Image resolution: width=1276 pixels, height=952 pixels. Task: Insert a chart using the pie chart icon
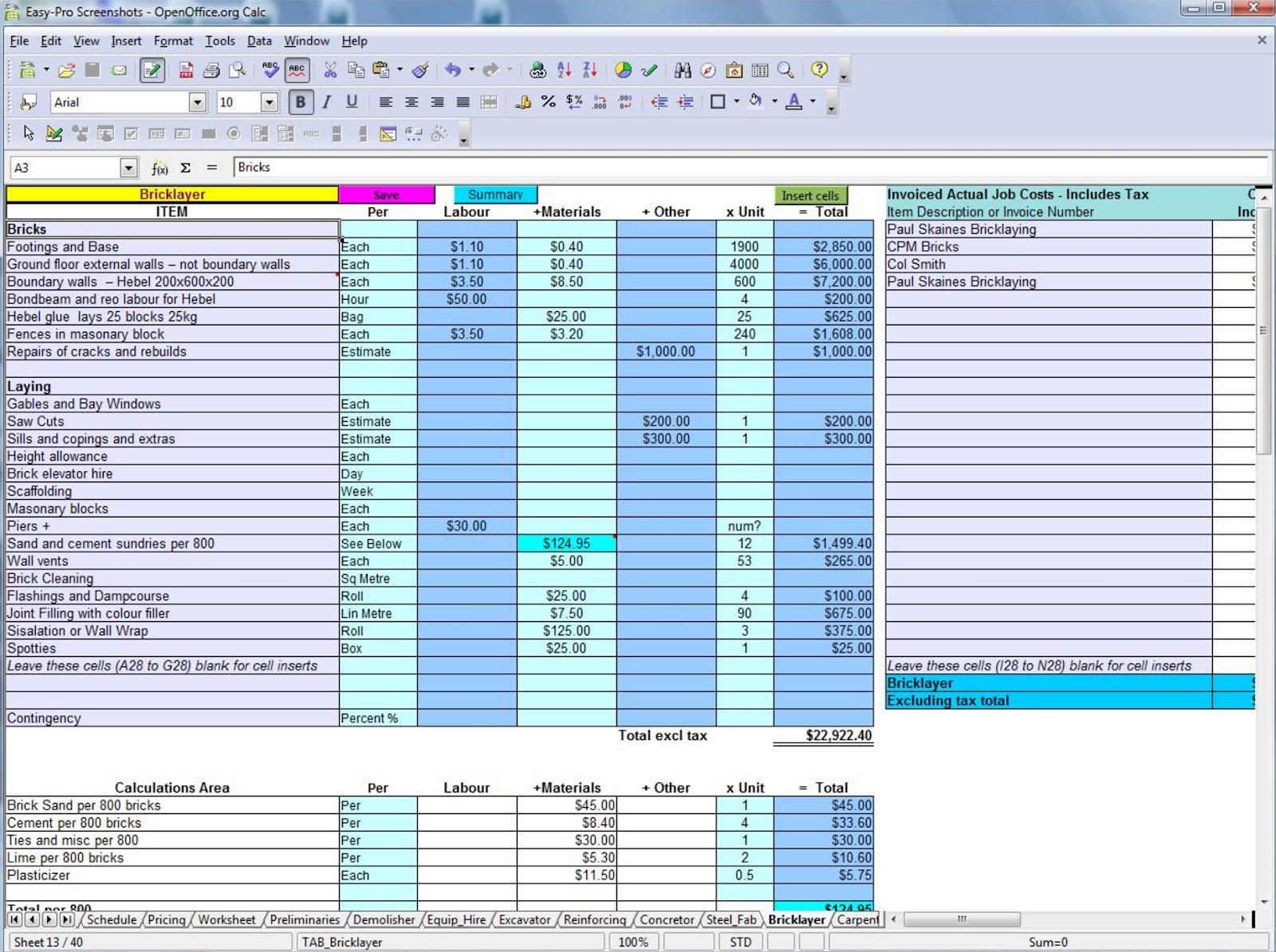coord(624,70)
